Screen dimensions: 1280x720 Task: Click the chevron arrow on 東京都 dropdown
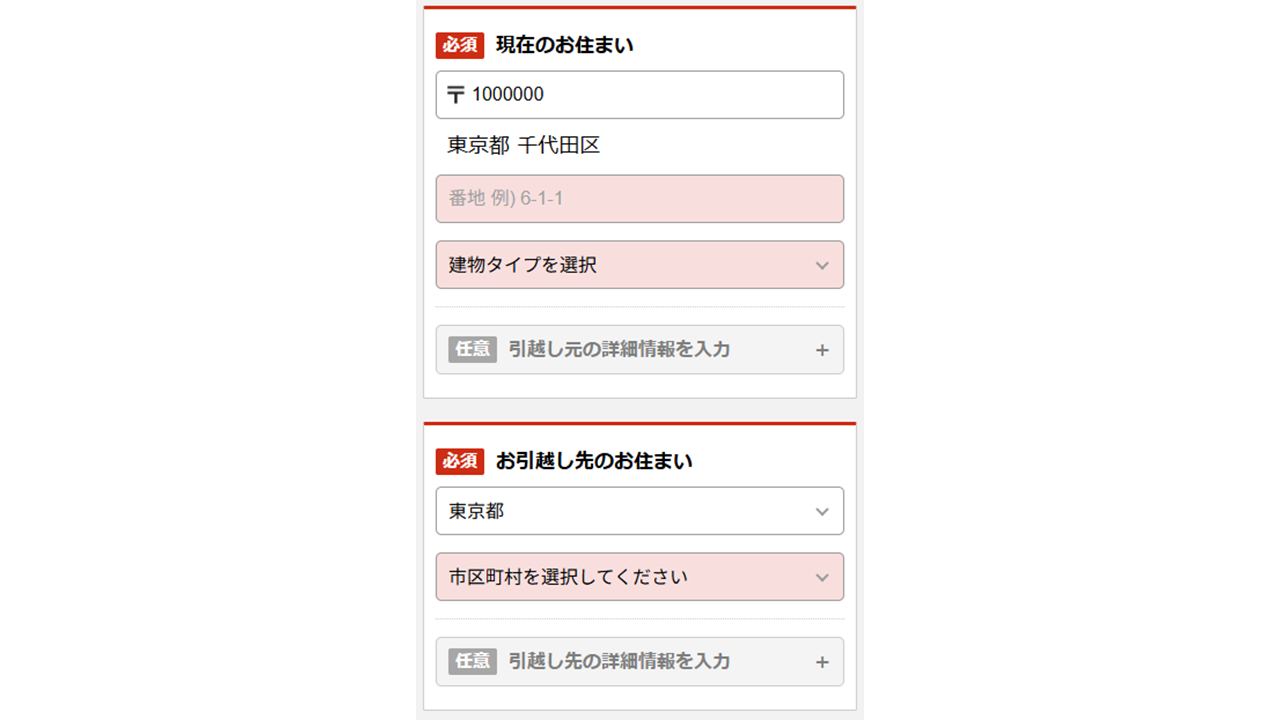(x=822, y=512)
